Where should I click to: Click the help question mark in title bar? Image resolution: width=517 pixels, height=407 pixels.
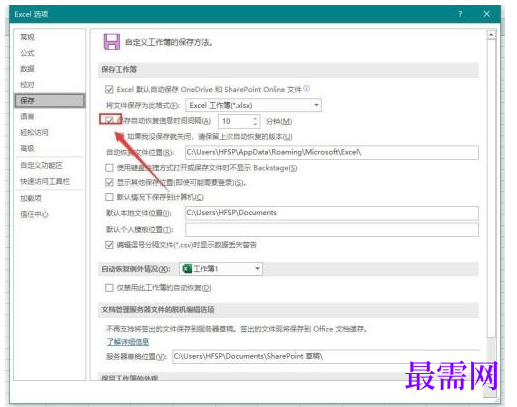[460, 14]
